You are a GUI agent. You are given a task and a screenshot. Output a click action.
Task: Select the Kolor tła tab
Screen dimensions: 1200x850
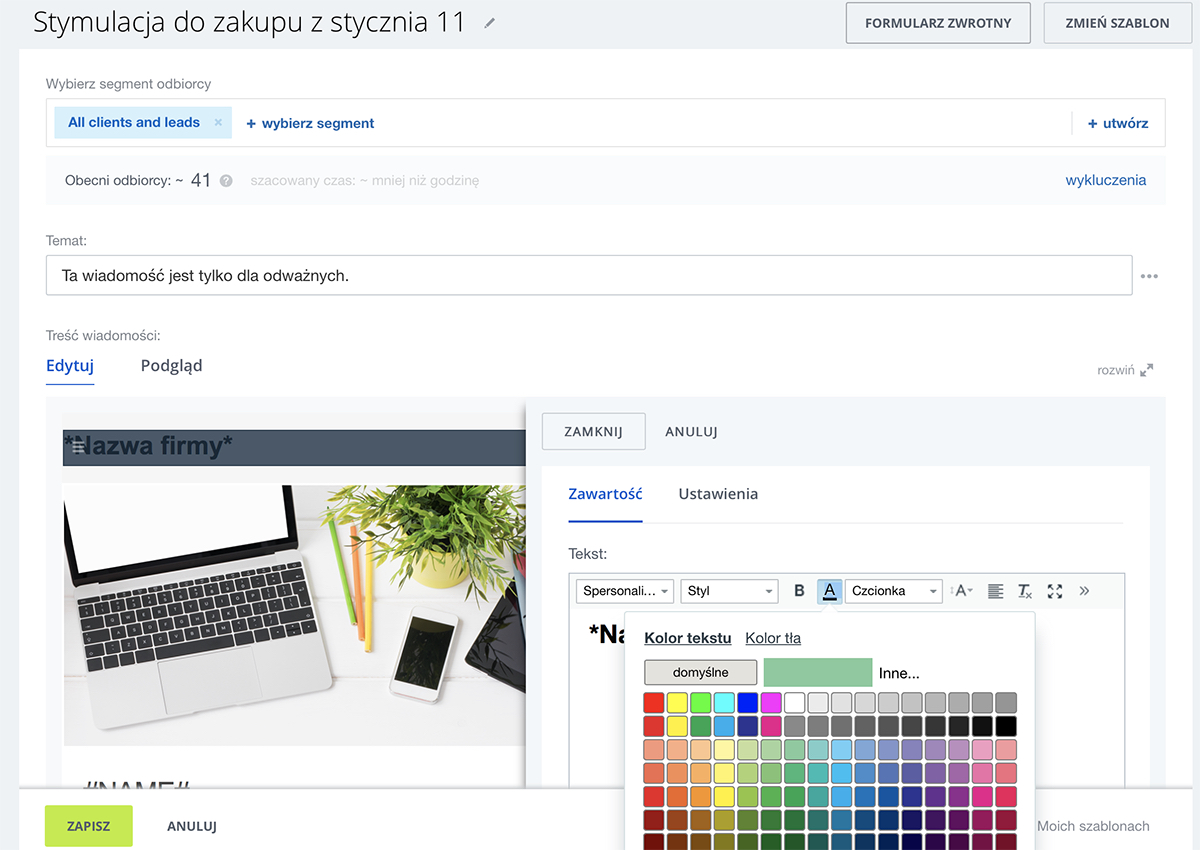click(773, 638)
